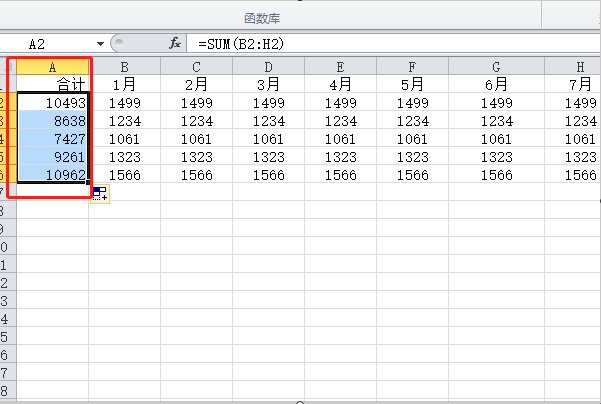Click the 4月 header cell

[x=340, y=84]
